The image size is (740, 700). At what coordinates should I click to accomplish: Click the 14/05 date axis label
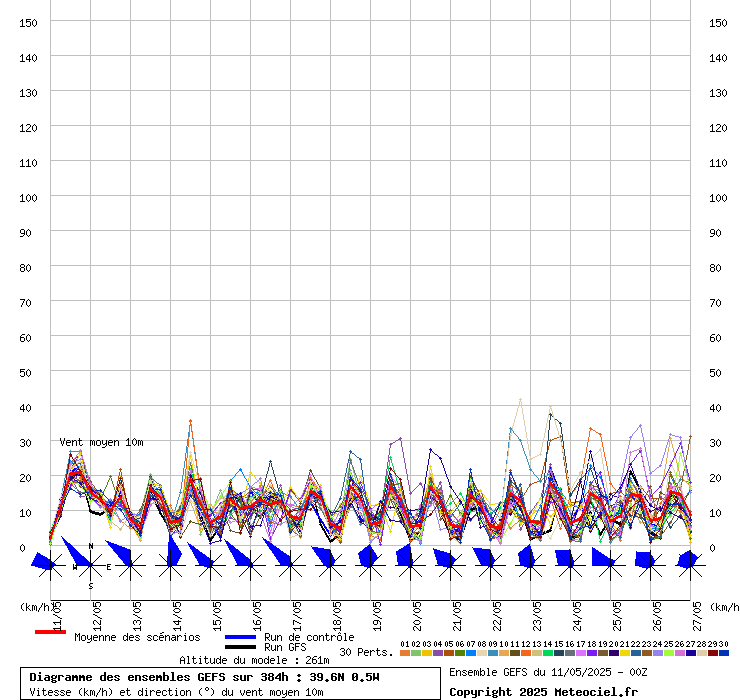pos(177,616)
